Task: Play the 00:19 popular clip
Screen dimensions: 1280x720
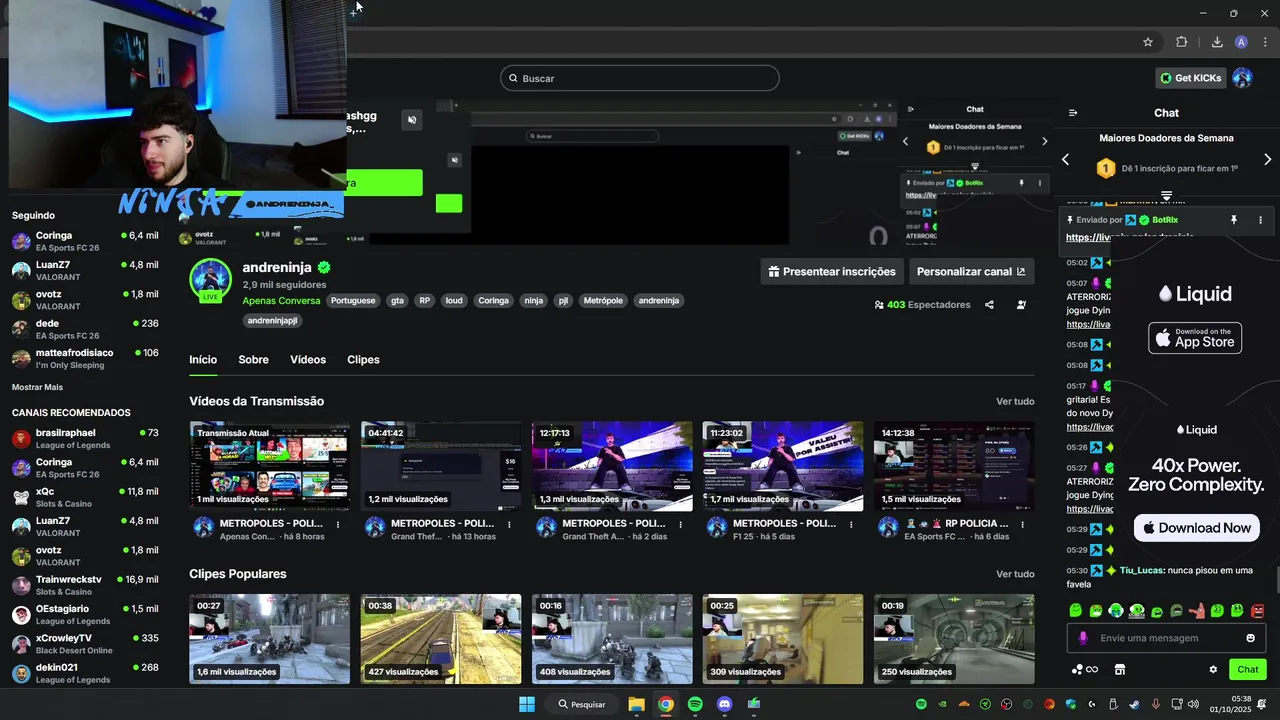Action: [954, 639]
